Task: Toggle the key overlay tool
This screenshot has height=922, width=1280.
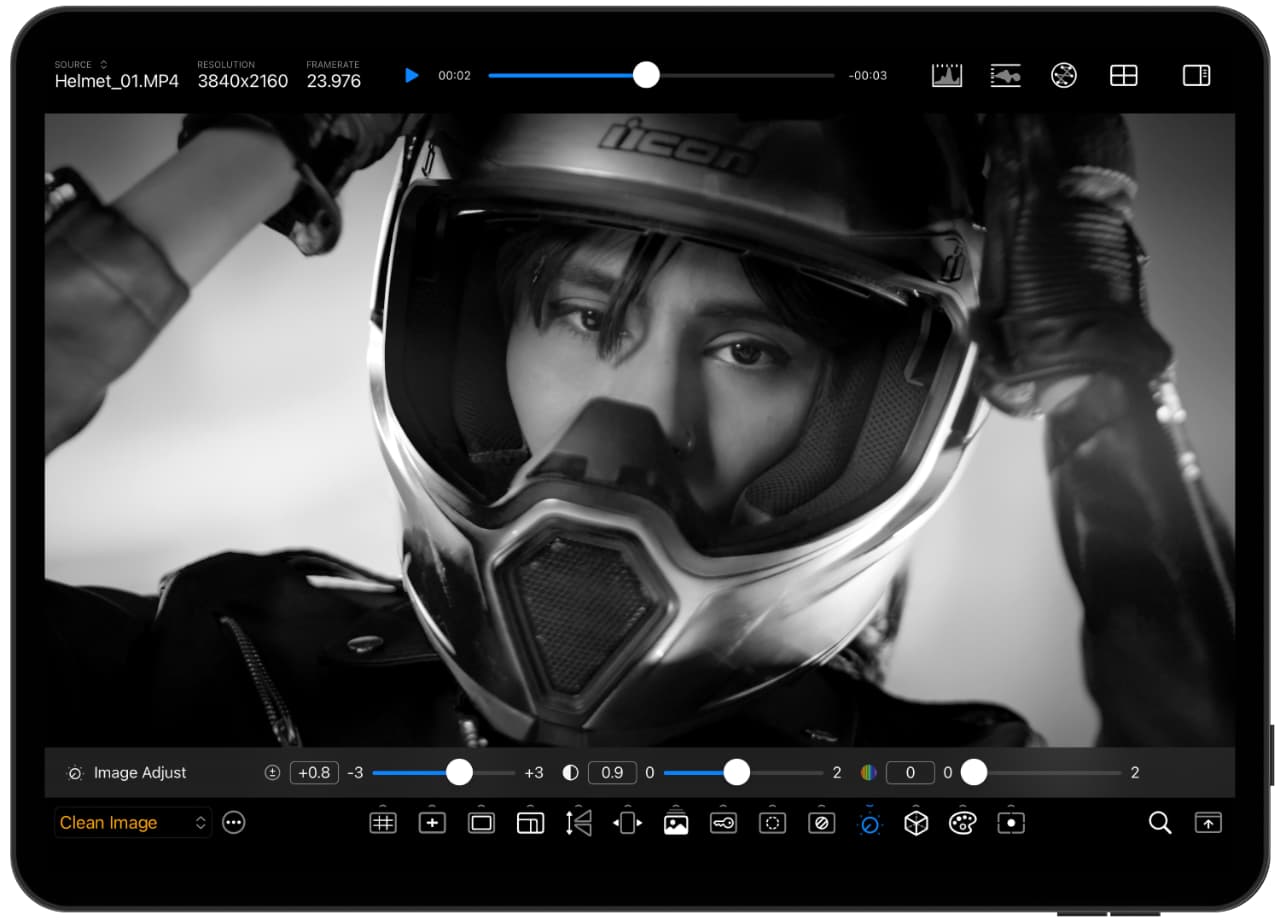Action: [x=723, y=822]
